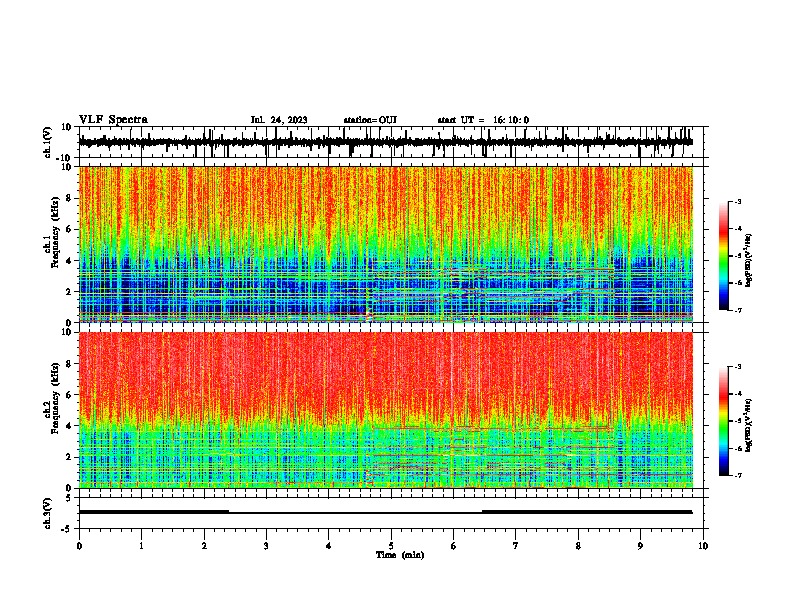Click the "VLF Spectra" title text

click(x=113, y=120)
